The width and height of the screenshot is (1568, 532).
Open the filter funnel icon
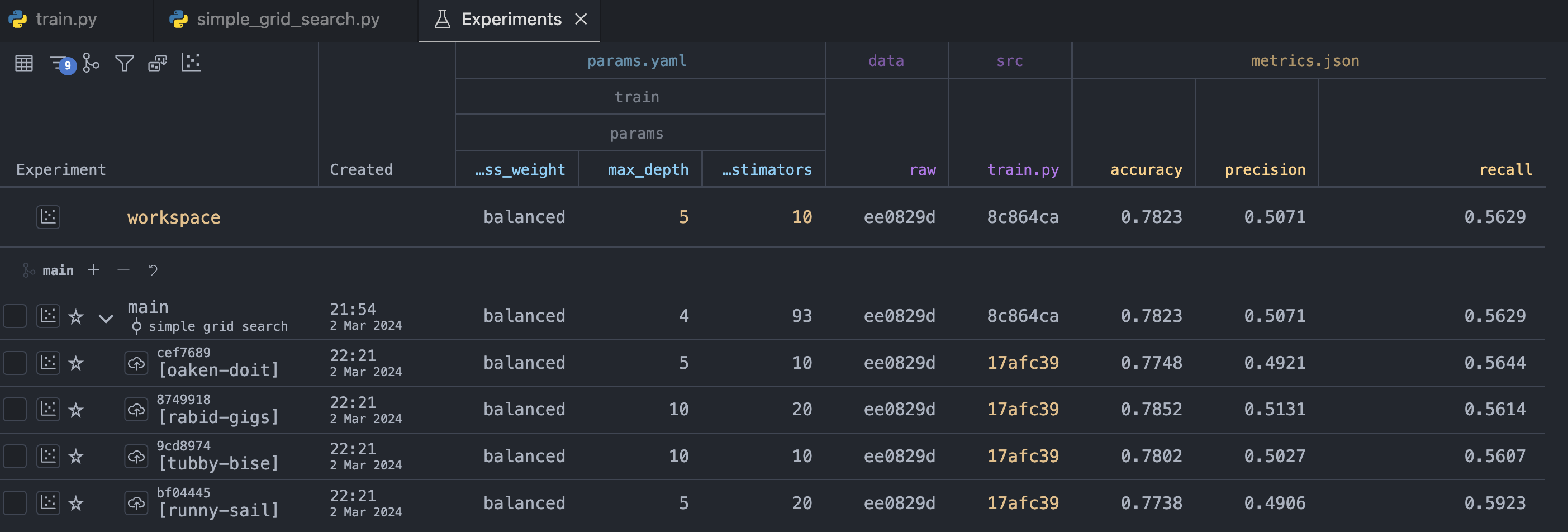(124, 63)
